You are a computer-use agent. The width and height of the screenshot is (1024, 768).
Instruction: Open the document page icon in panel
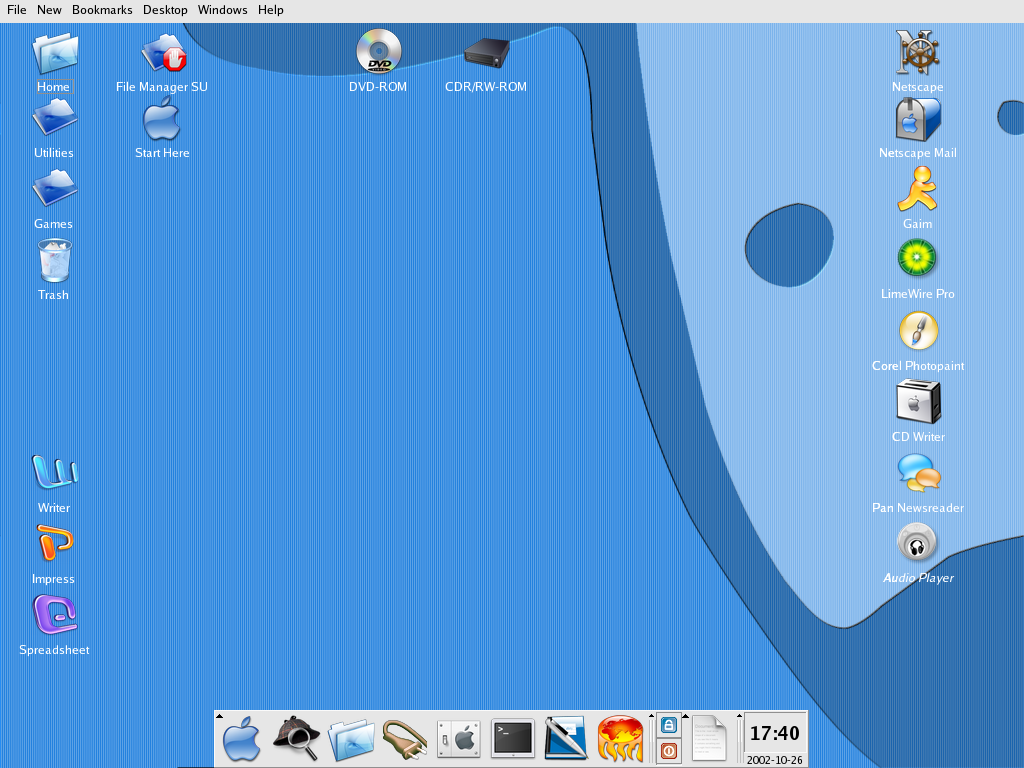[x=709, y=739]
